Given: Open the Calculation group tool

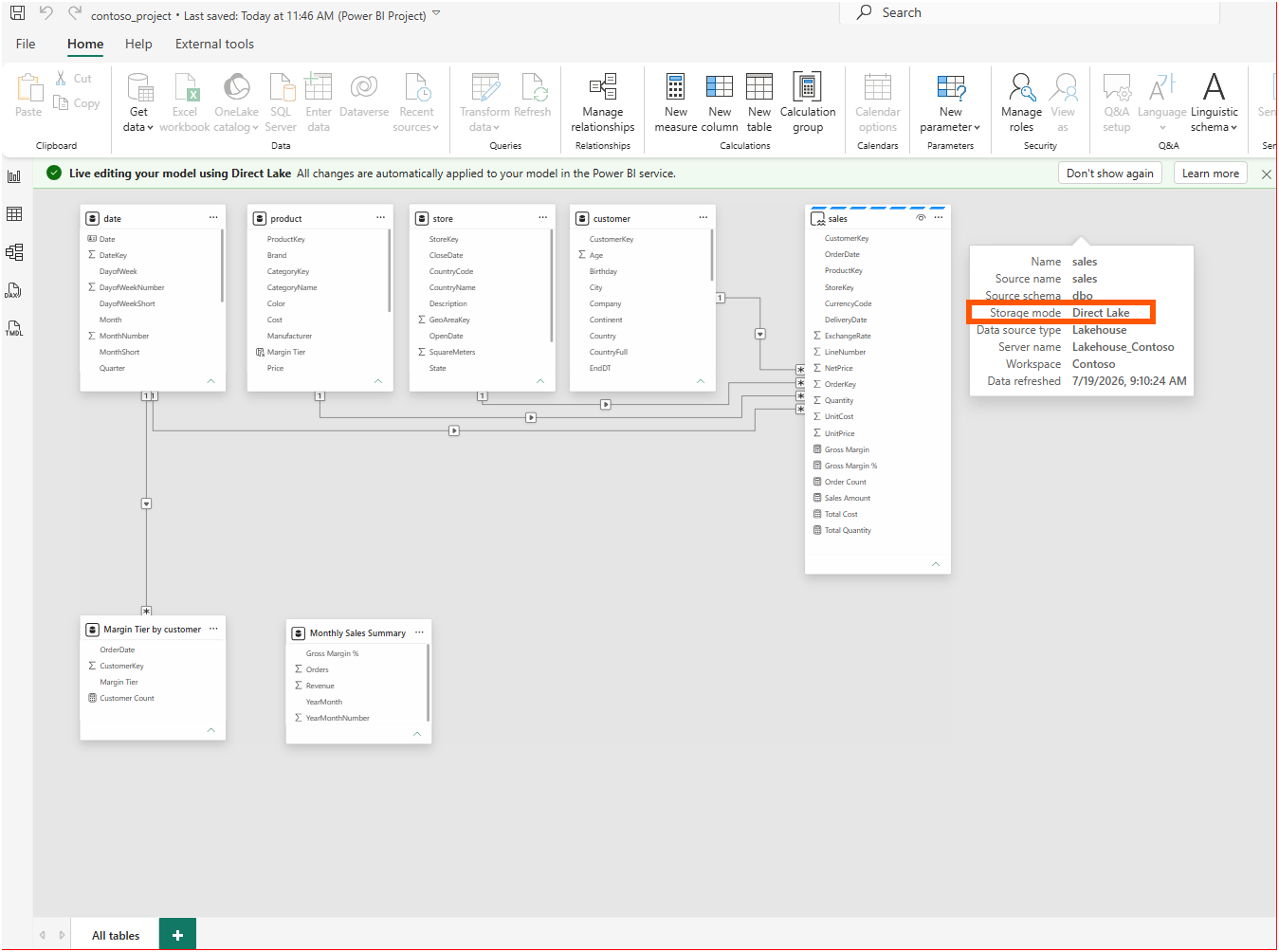Looking at the screenshot, I should [808, 103].
